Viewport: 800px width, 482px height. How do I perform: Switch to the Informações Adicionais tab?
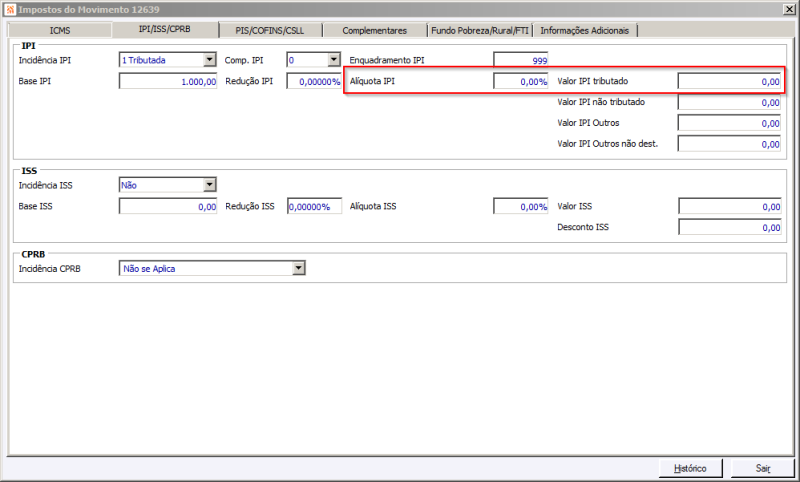[x=585, y=31]
